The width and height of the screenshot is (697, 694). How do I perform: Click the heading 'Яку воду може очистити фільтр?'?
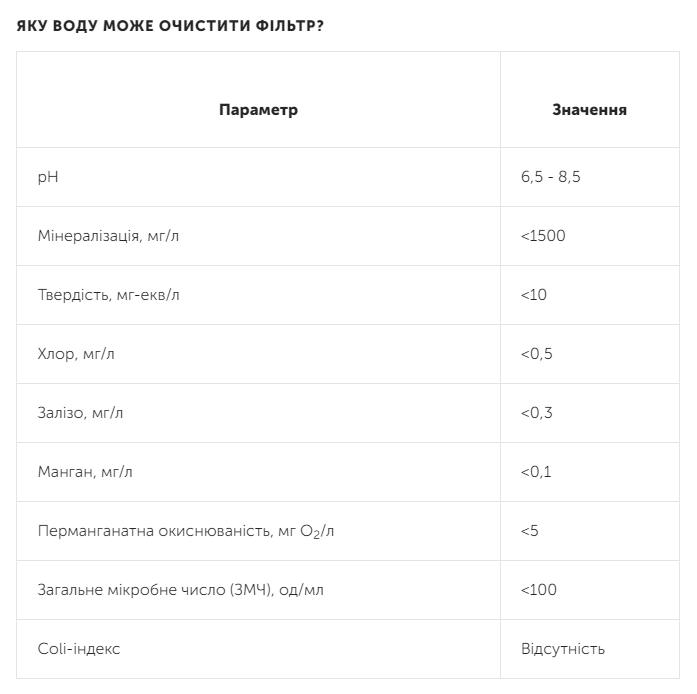pos(170,24)
